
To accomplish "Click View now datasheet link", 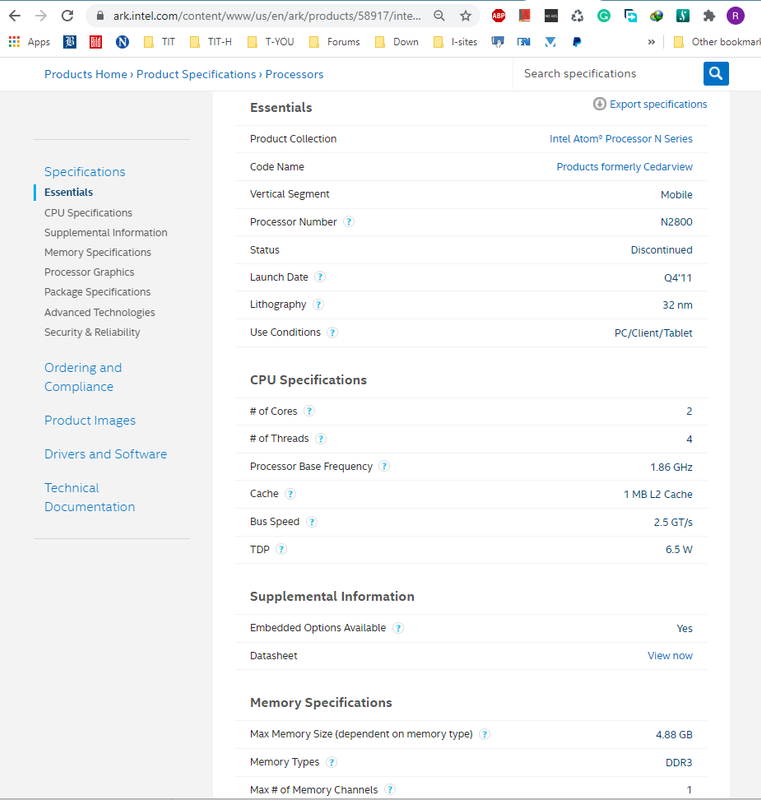I will point(670,656).
